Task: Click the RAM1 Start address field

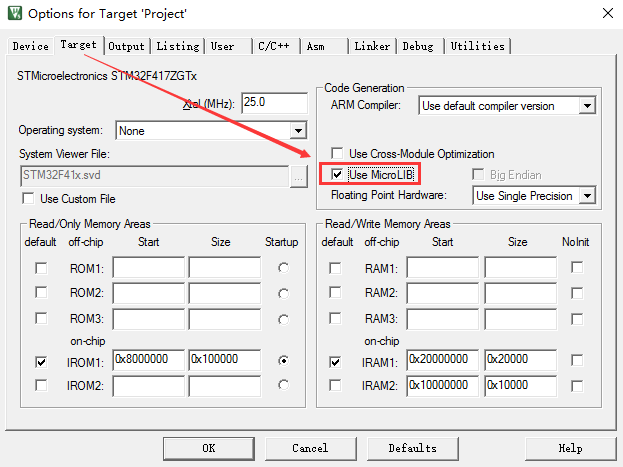Action: tap(443, 267)
